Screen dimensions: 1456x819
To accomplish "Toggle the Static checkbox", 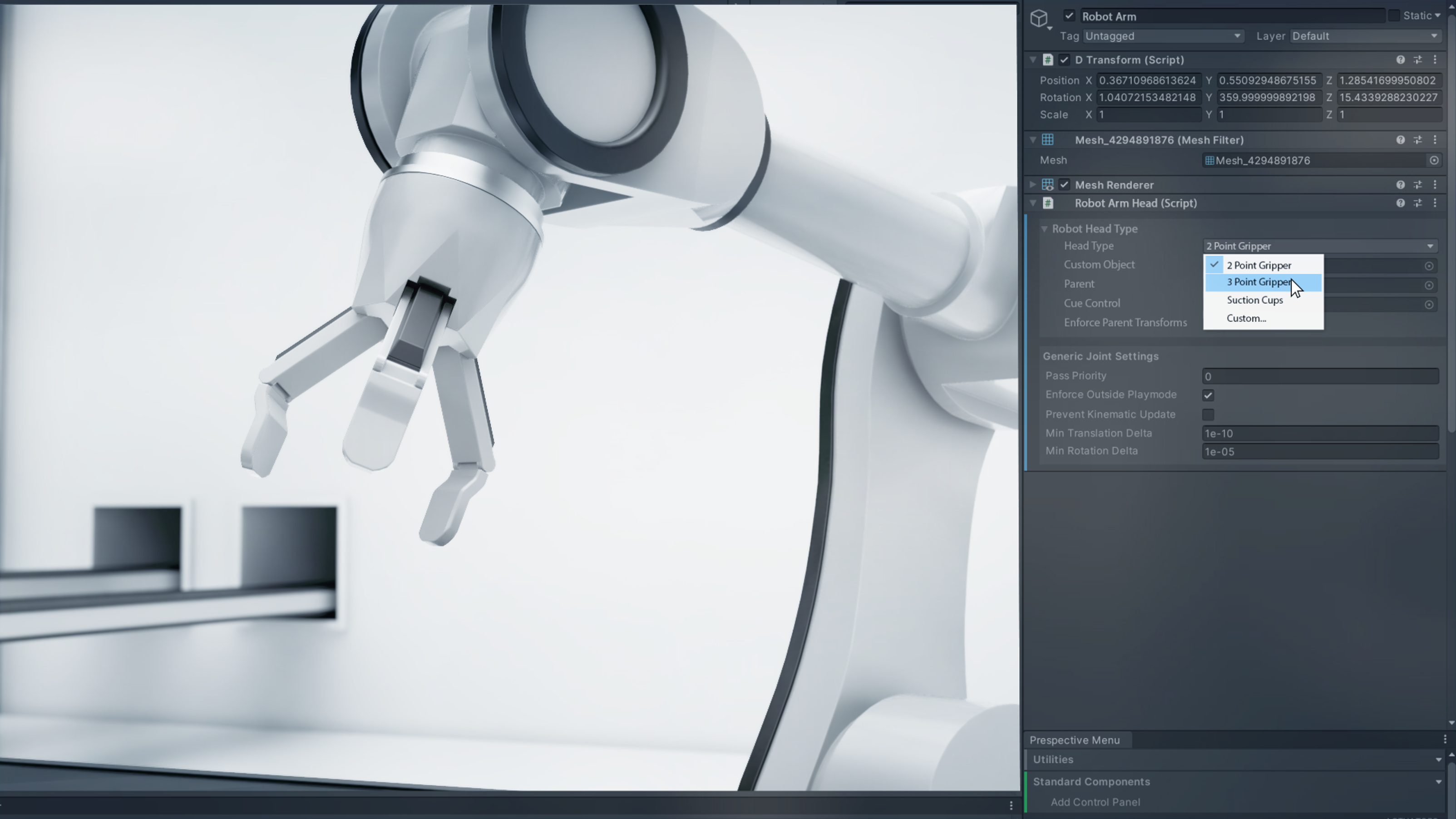I will point(1394,16).
